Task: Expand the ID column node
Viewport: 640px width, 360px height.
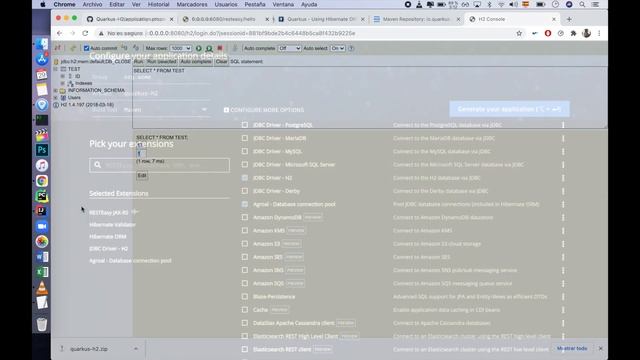Action: tap(63, 76)
